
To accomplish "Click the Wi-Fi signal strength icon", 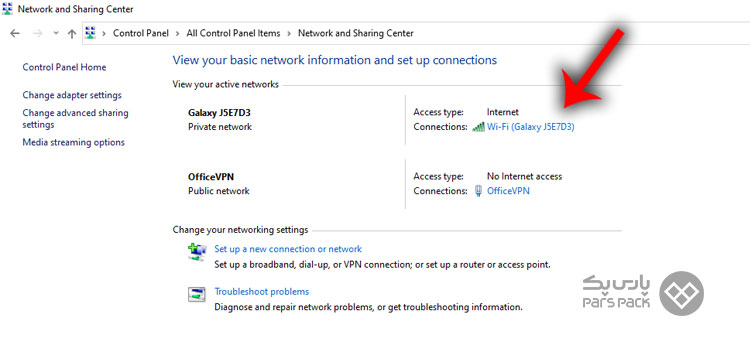I will coord(478,127).
